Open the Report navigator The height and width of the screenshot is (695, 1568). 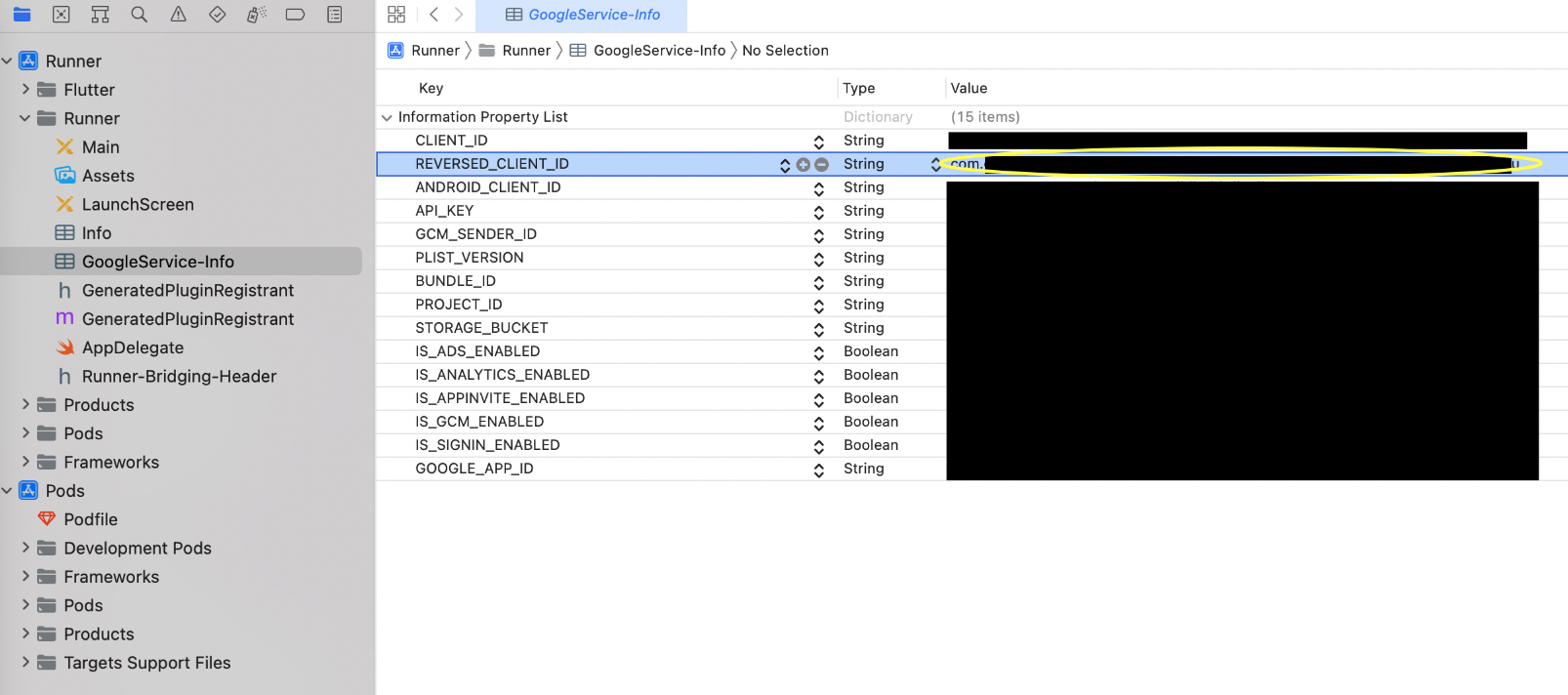point(335,15)
